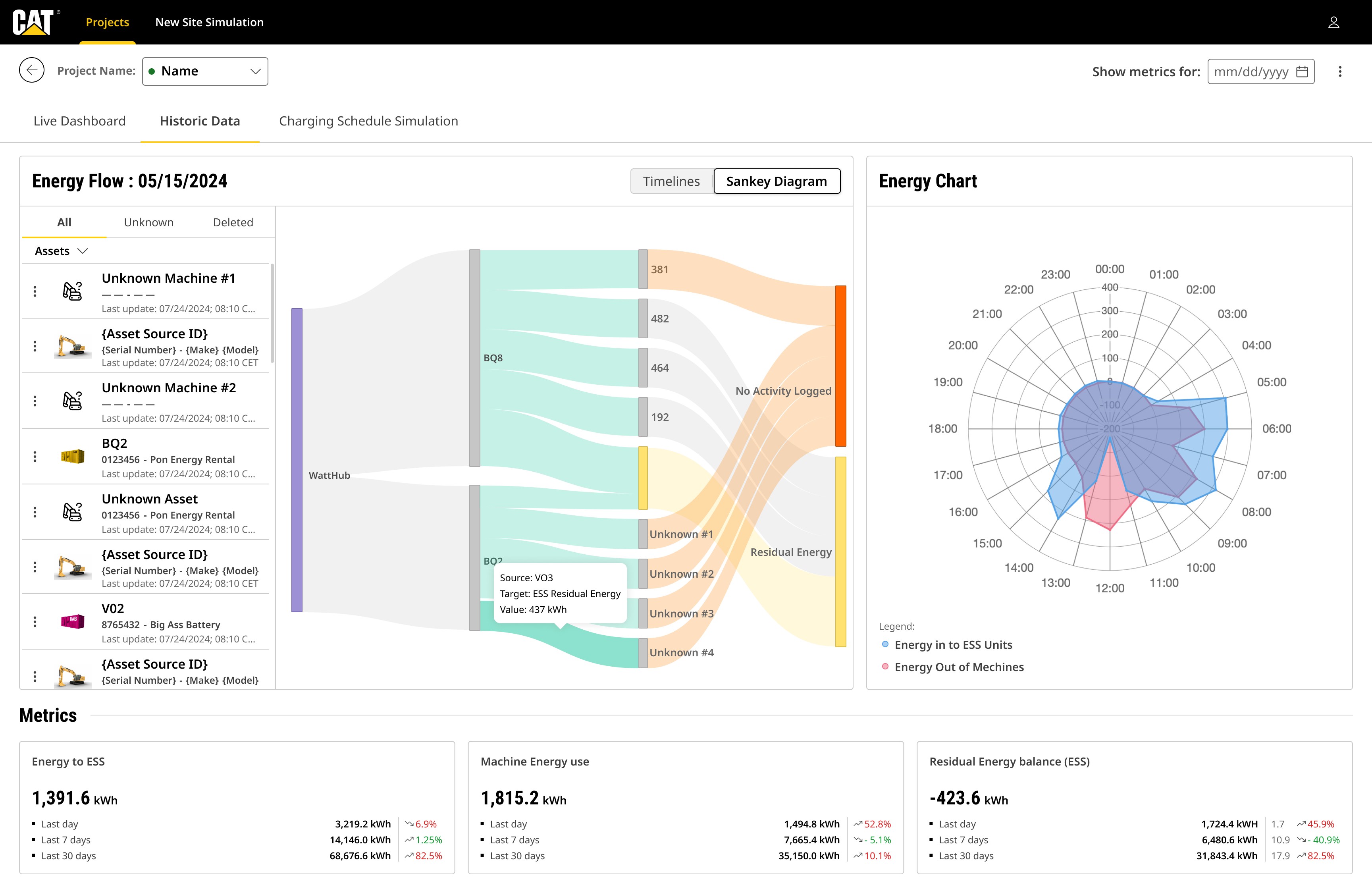The width and height of the screenshot is (1372, 887).
Task: Click the V02 magenta battery icon
Action: pyautogui.click(x=73, y=621)
